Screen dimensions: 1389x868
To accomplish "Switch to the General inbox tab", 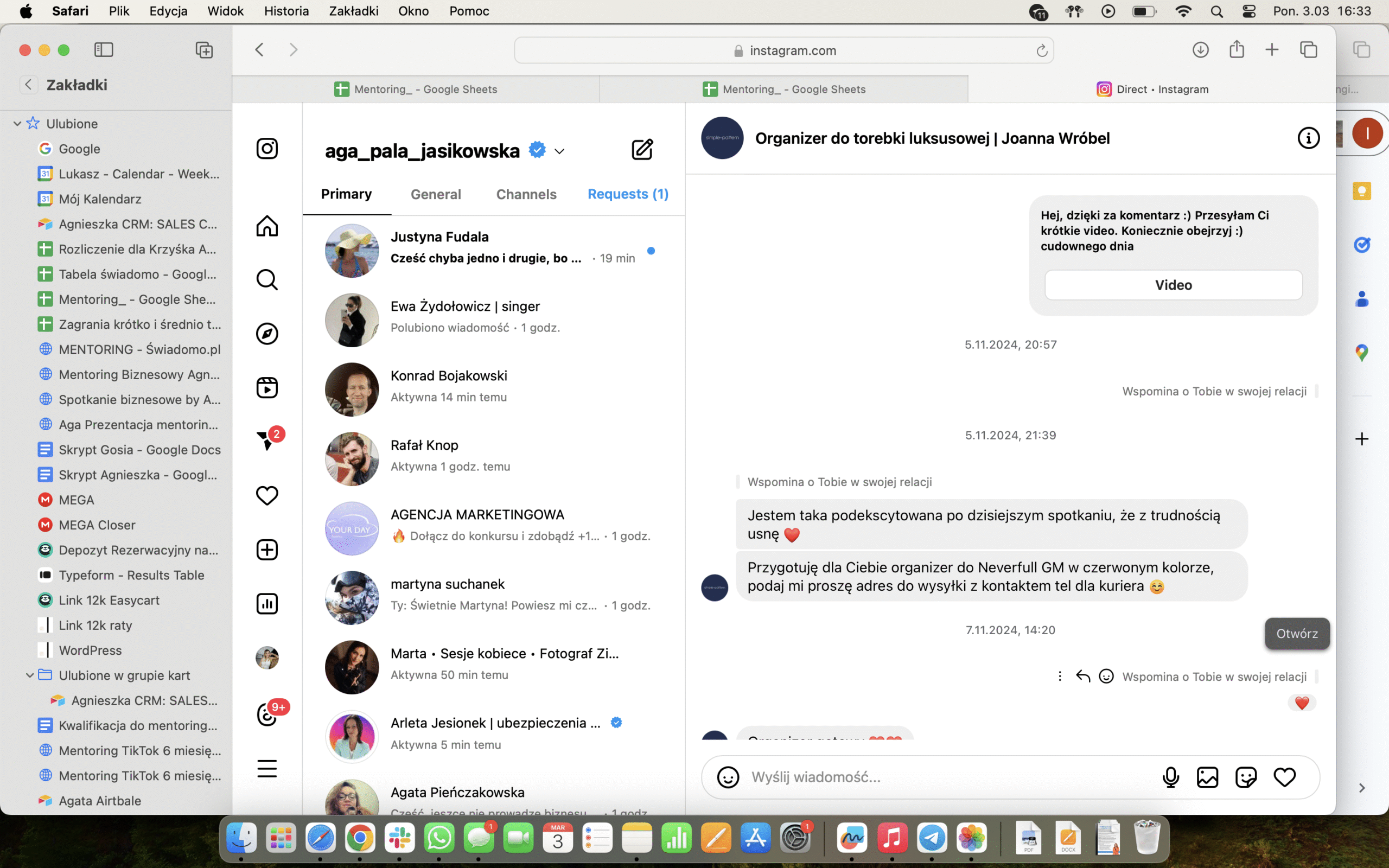I will click(x=436, y=194).
